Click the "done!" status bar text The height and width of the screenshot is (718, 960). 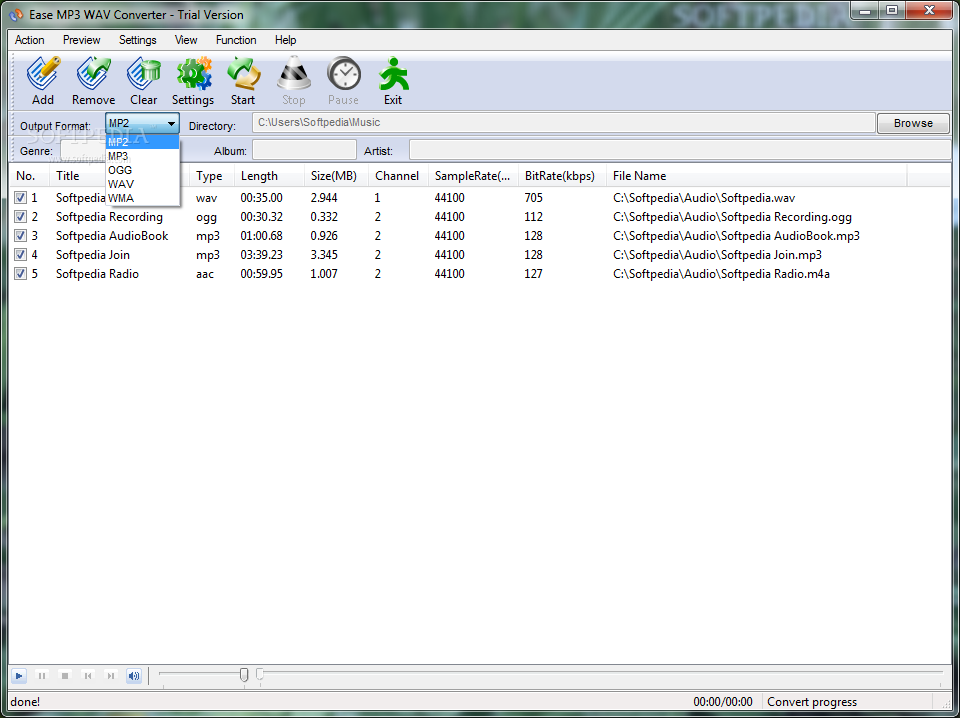coord(25,702)
